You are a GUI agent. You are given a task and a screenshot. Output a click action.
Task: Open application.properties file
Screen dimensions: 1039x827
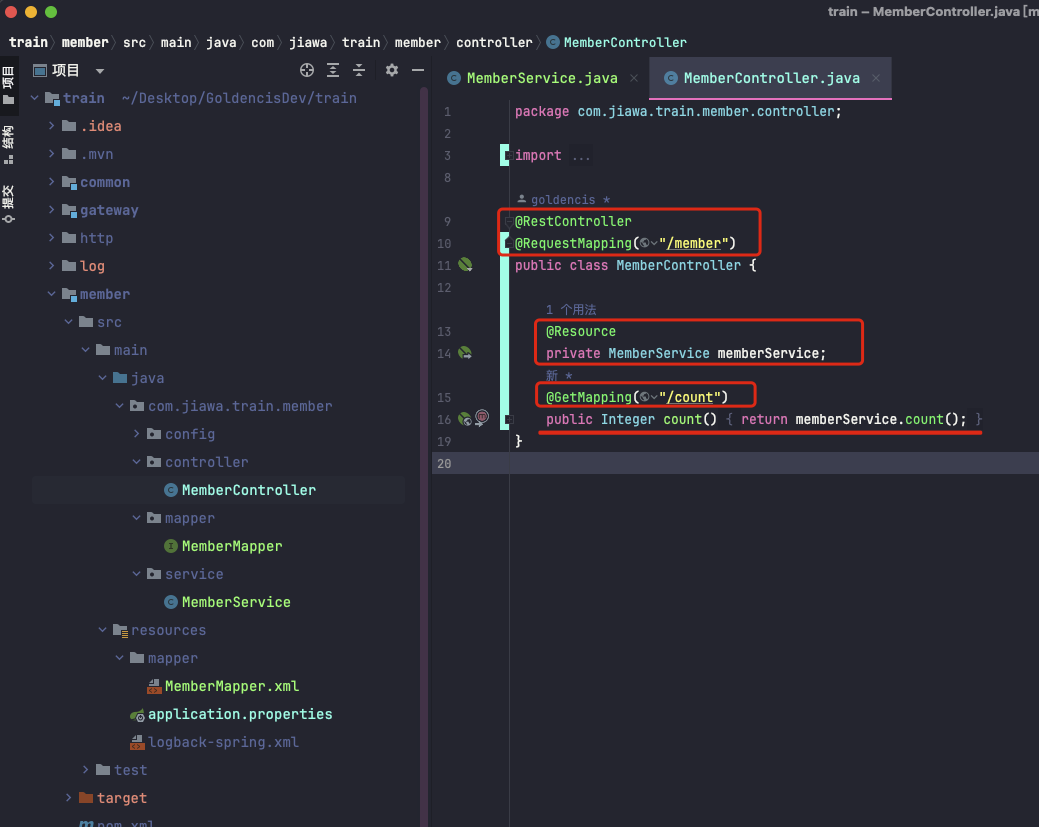[231, 714]
